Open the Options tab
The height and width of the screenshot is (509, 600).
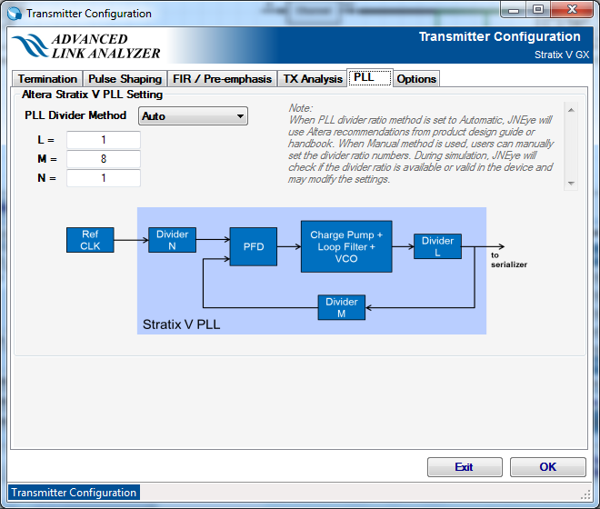[416, 79]
